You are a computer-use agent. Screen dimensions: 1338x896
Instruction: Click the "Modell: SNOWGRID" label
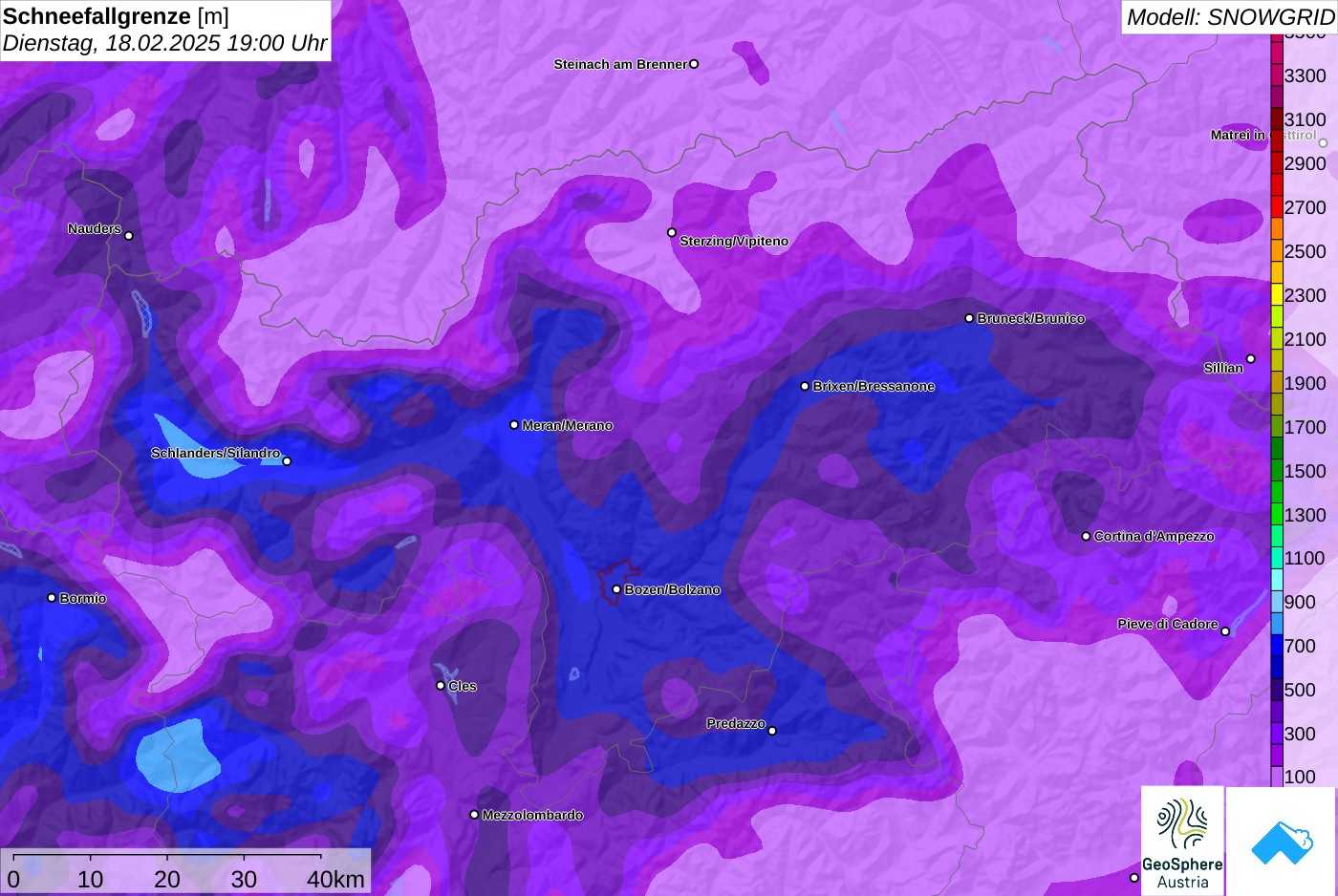tap(1230, 17)
